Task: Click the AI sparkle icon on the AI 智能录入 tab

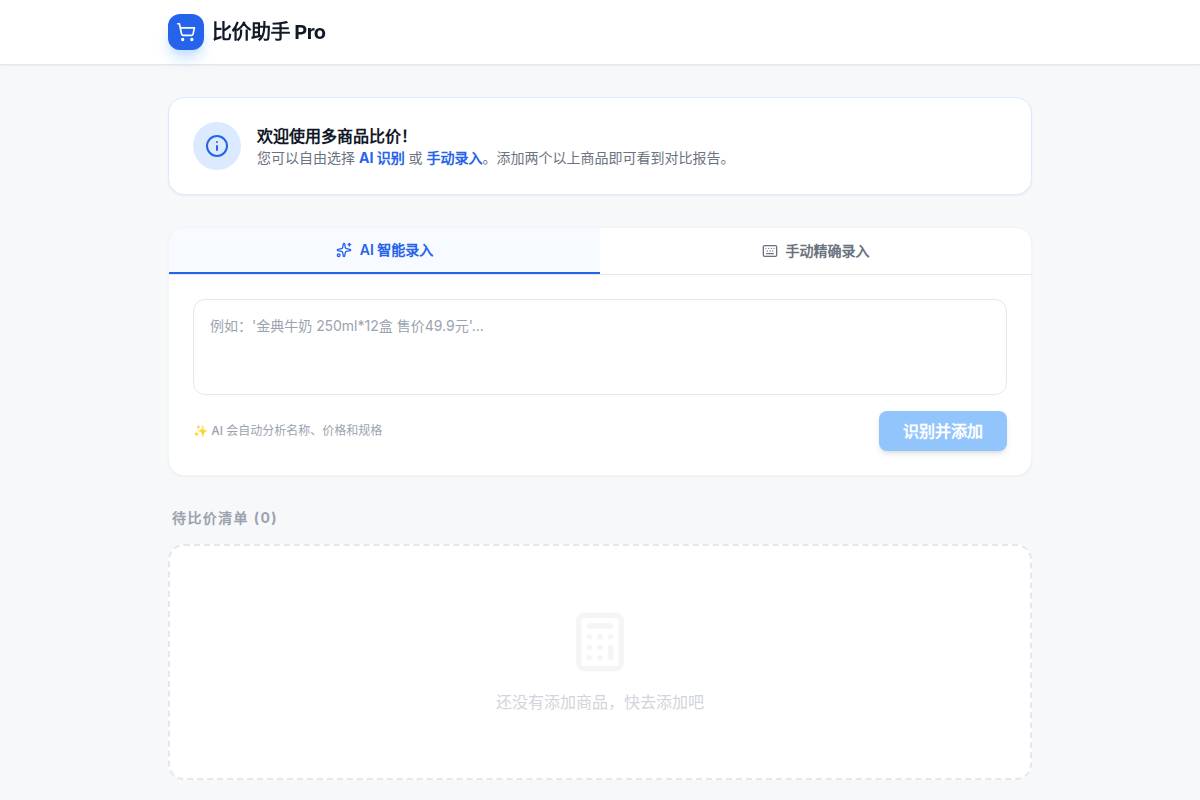Action: [x=344, y=250]
